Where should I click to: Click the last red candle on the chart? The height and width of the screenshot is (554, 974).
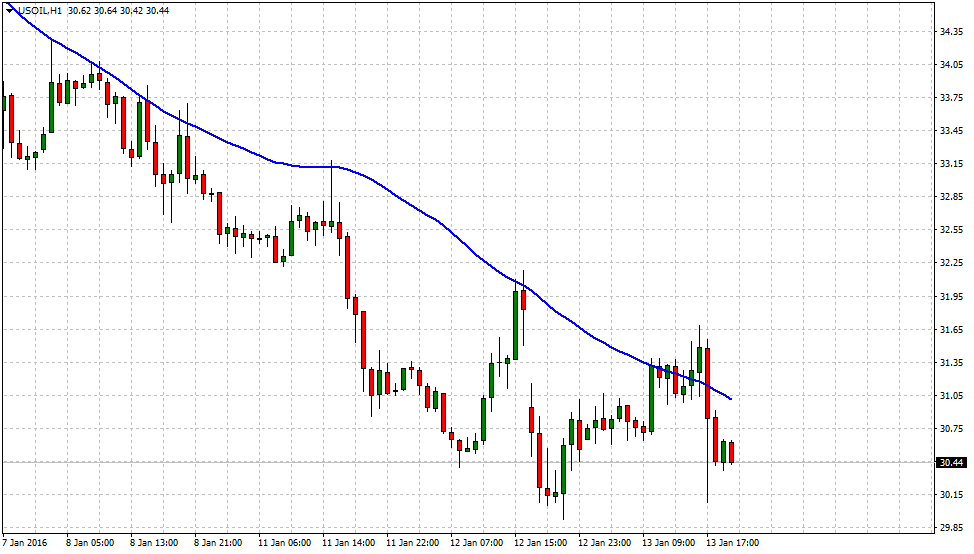click(732, 452)
